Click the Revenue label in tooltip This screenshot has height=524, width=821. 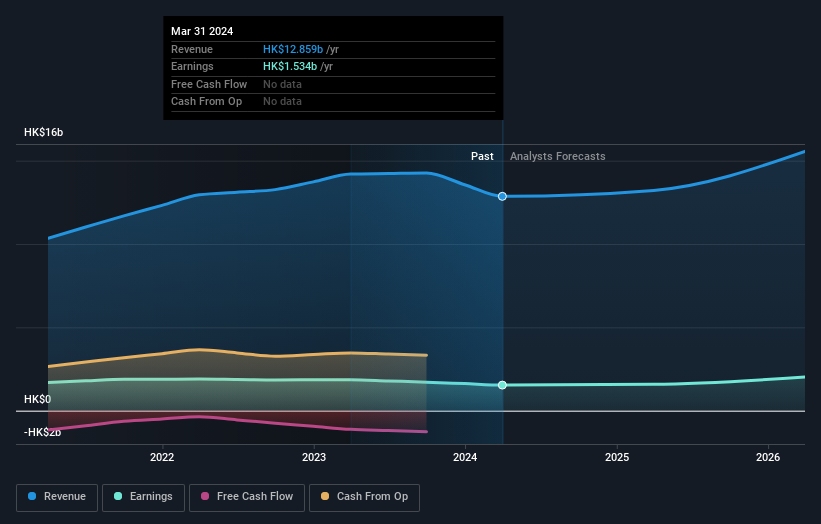192,49
